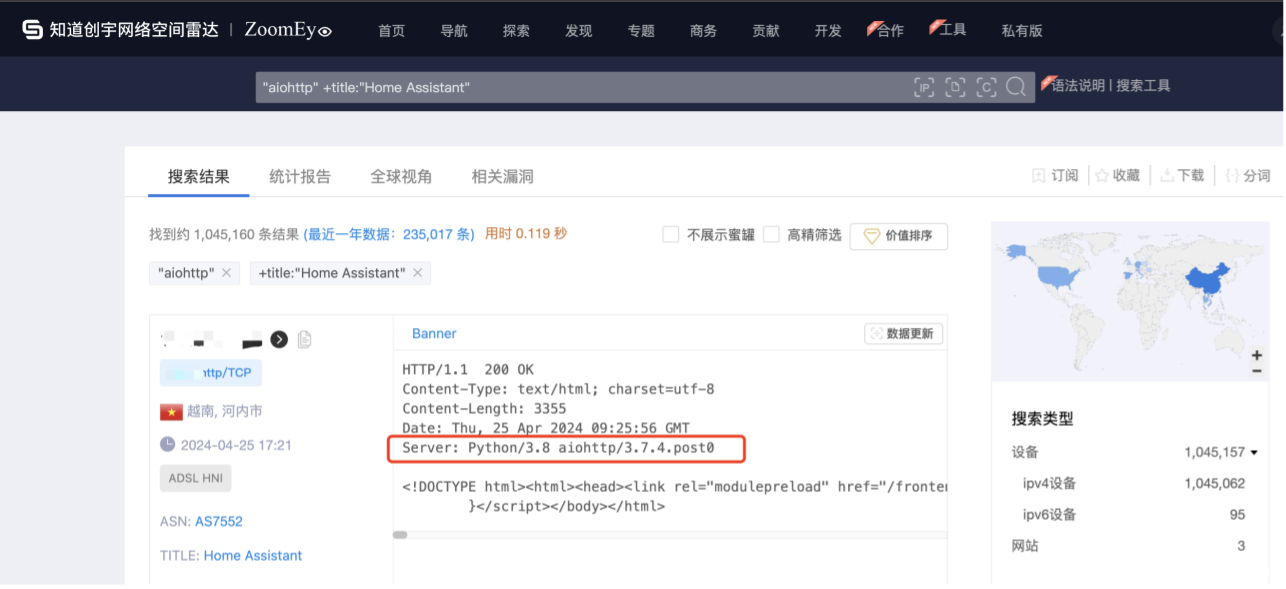This screenshot has width=1286, height=589.
Task: Click the http/TCP port tag
Action: tap(211, 372)
